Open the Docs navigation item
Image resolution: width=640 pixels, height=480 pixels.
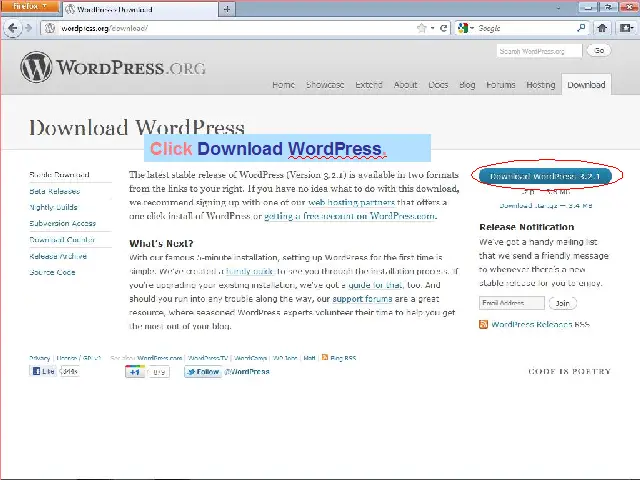(438, 85)
